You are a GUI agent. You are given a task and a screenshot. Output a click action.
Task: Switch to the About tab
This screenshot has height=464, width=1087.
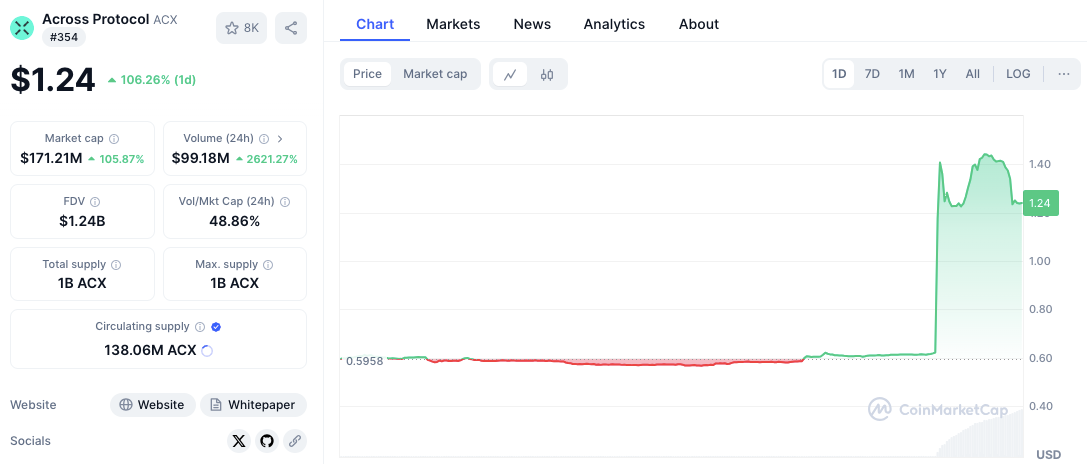tap(699, 24)
